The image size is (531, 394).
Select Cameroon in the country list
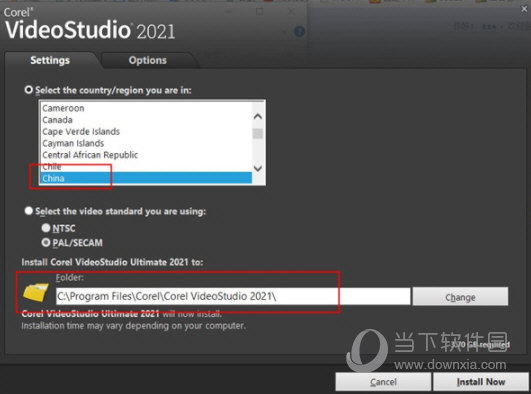point(146,108)
